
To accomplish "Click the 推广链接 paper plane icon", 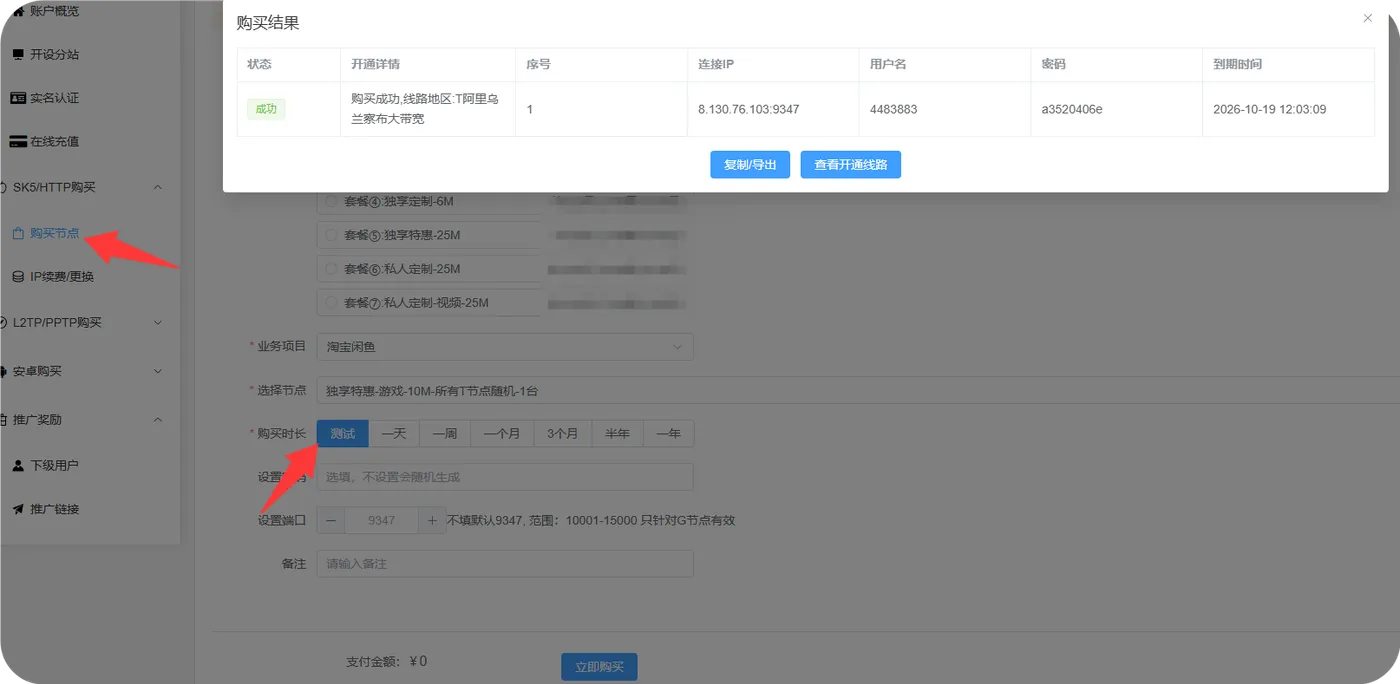I will (x=18, y=509).
